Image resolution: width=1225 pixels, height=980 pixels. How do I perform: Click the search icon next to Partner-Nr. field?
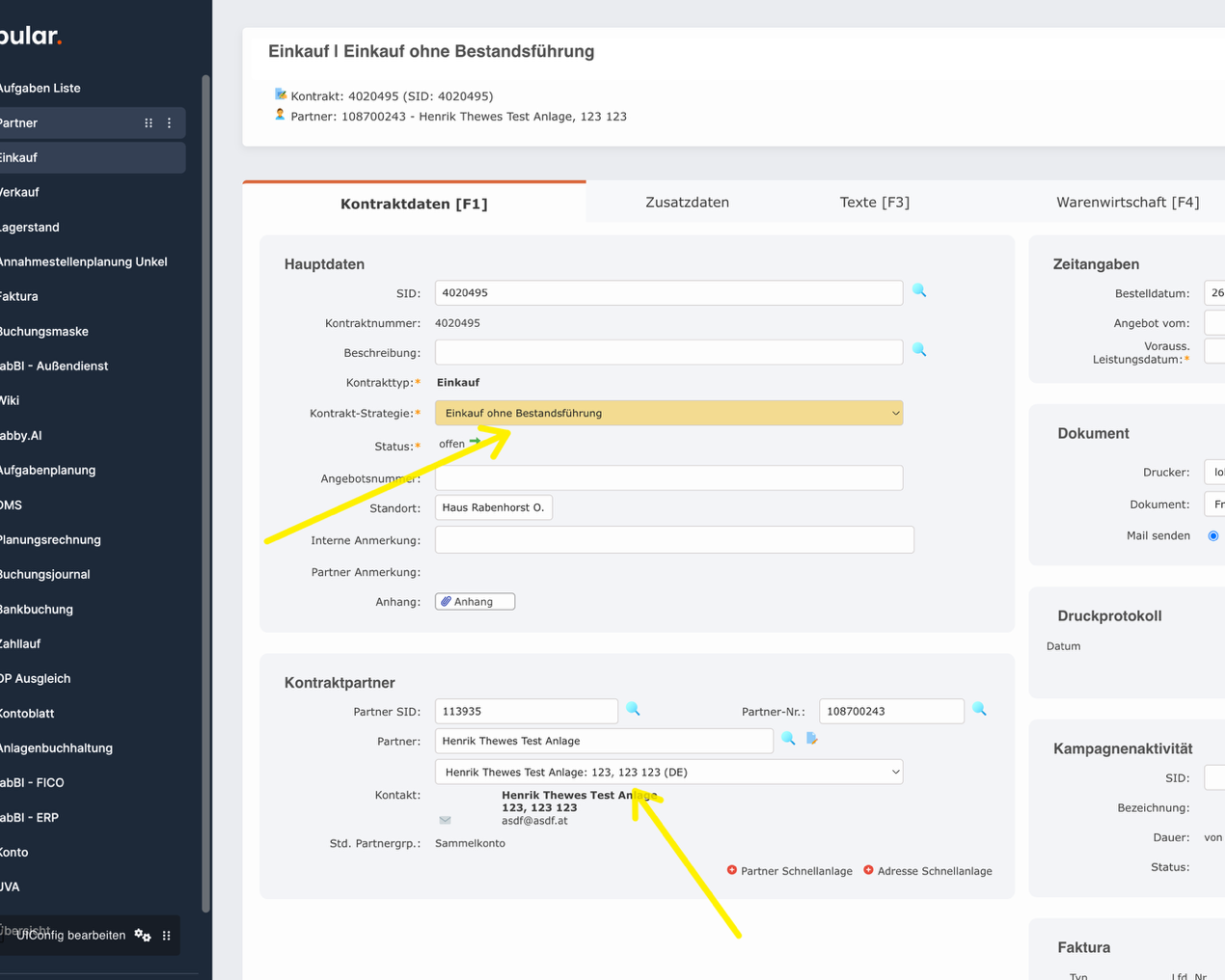pos(980,709)
